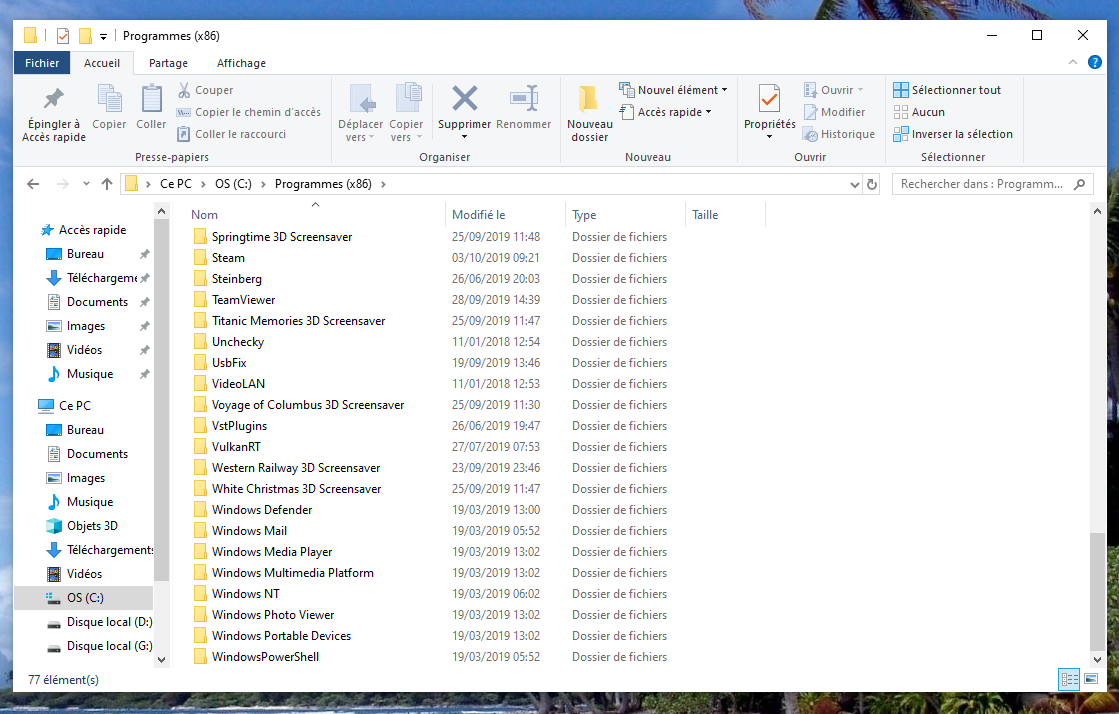This screenshot has height=714, width=1119.
Task: Select the Steam folder
Action: tap(228, 258)
